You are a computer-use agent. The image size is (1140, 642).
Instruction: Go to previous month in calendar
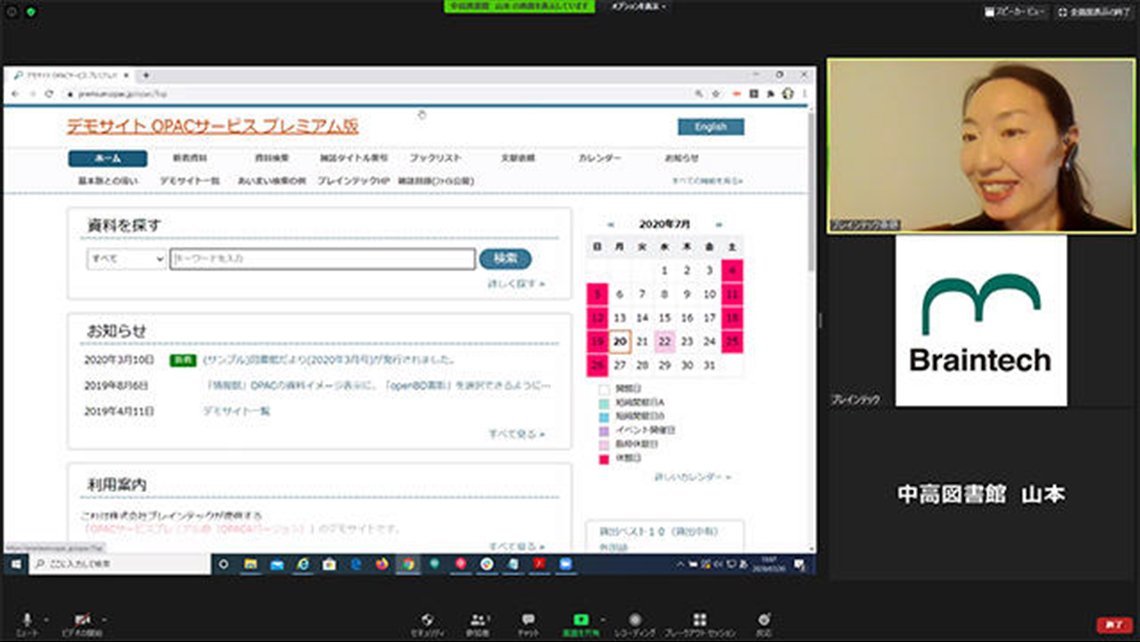pos(611,225)
